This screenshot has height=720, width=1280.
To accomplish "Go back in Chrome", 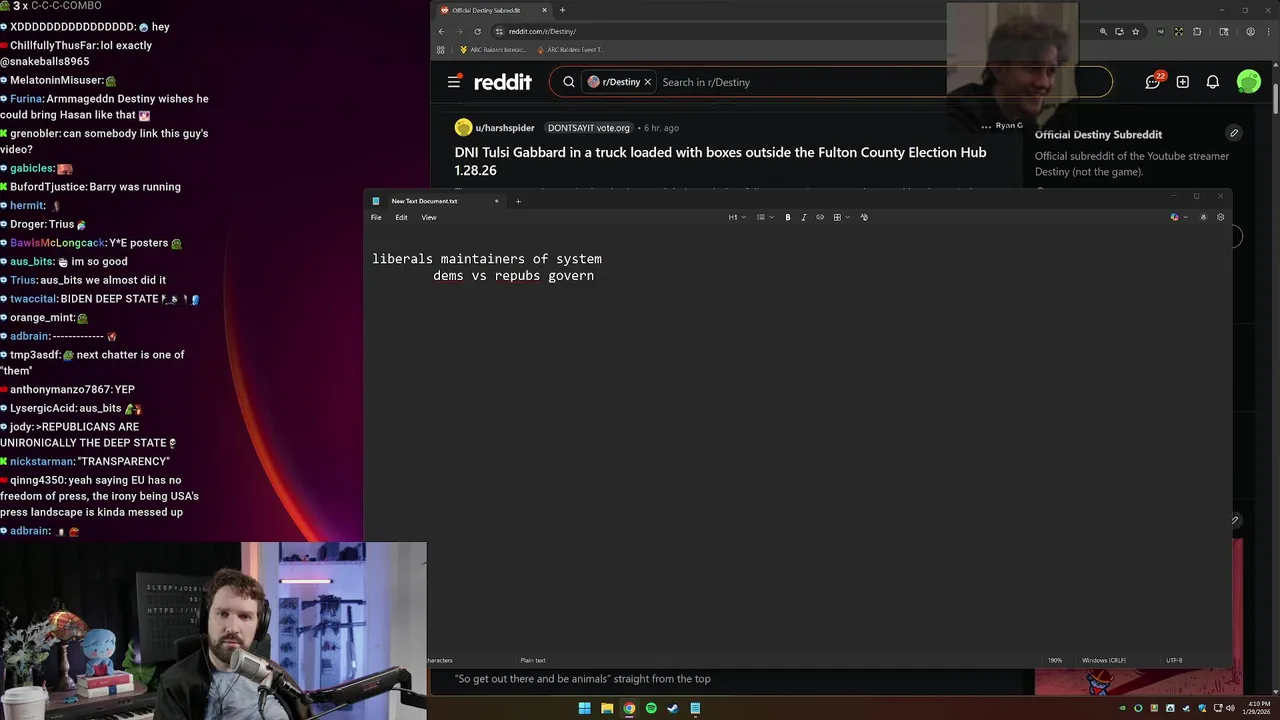I will (x=441, y=31).
